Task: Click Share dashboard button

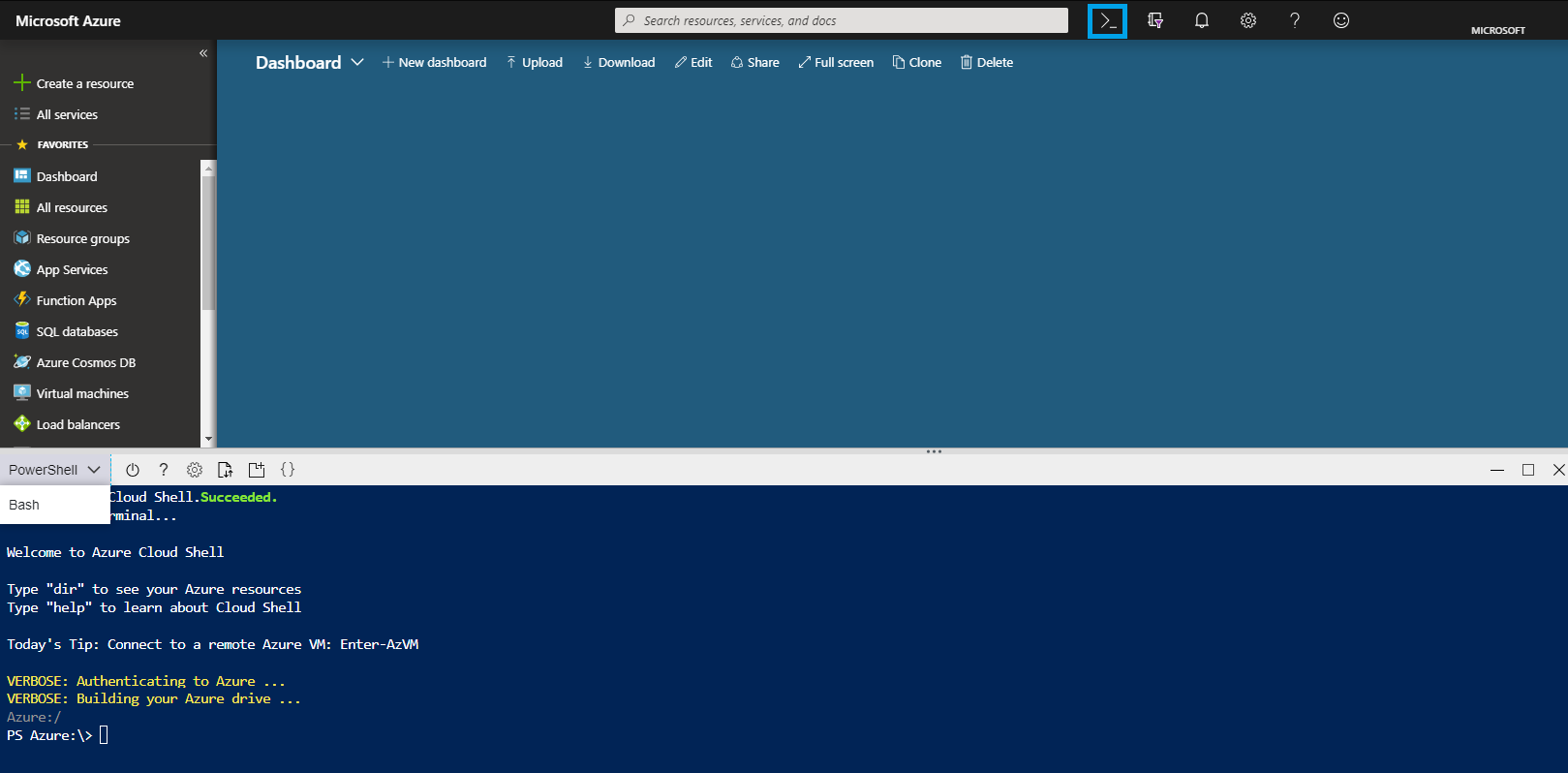Action: click(x=754, y=62)
